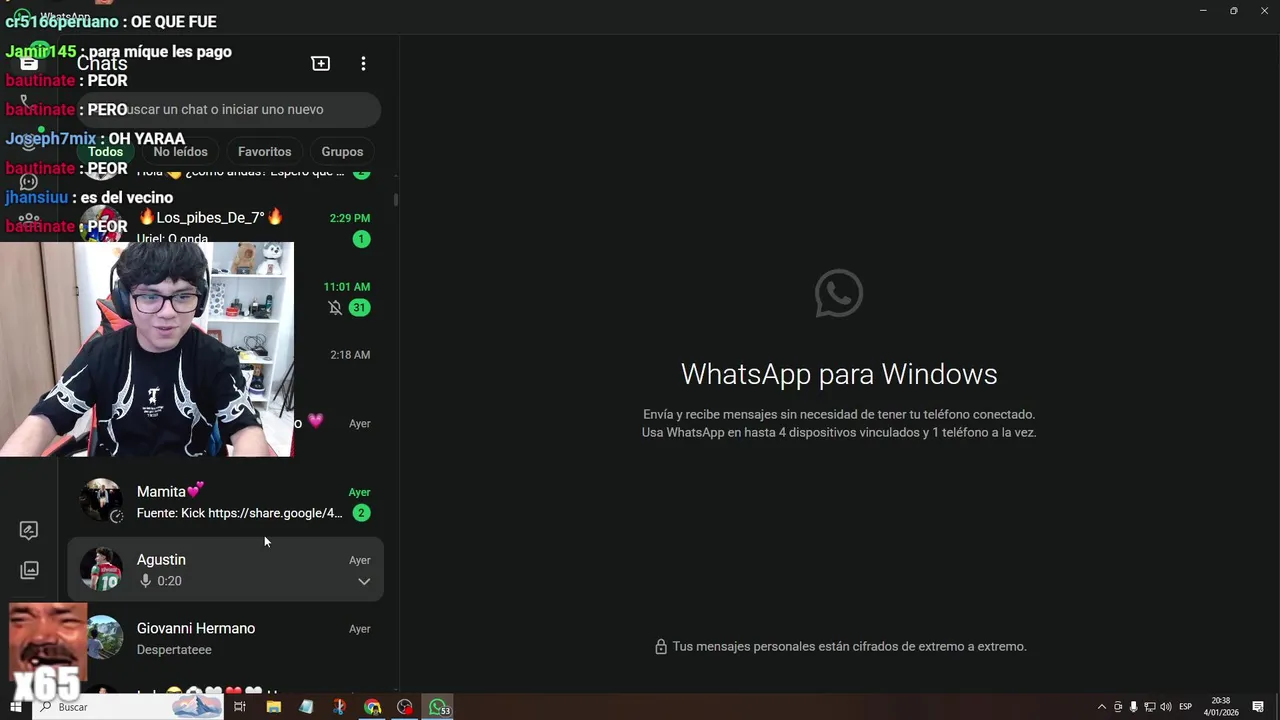Click Agustin's profile picture

[x=101, y=569]
